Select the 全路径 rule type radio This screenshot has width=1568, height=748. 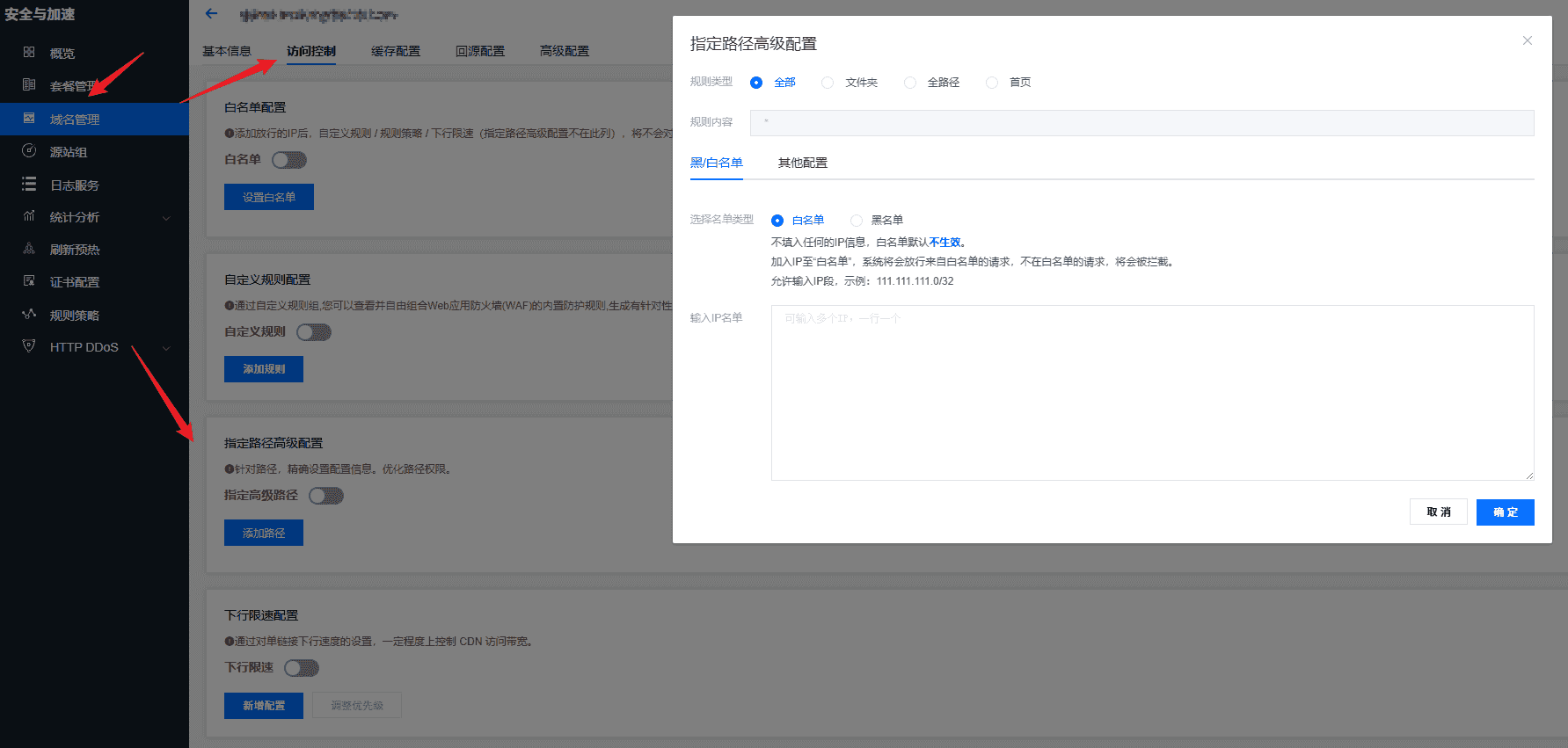coord(910,83)
